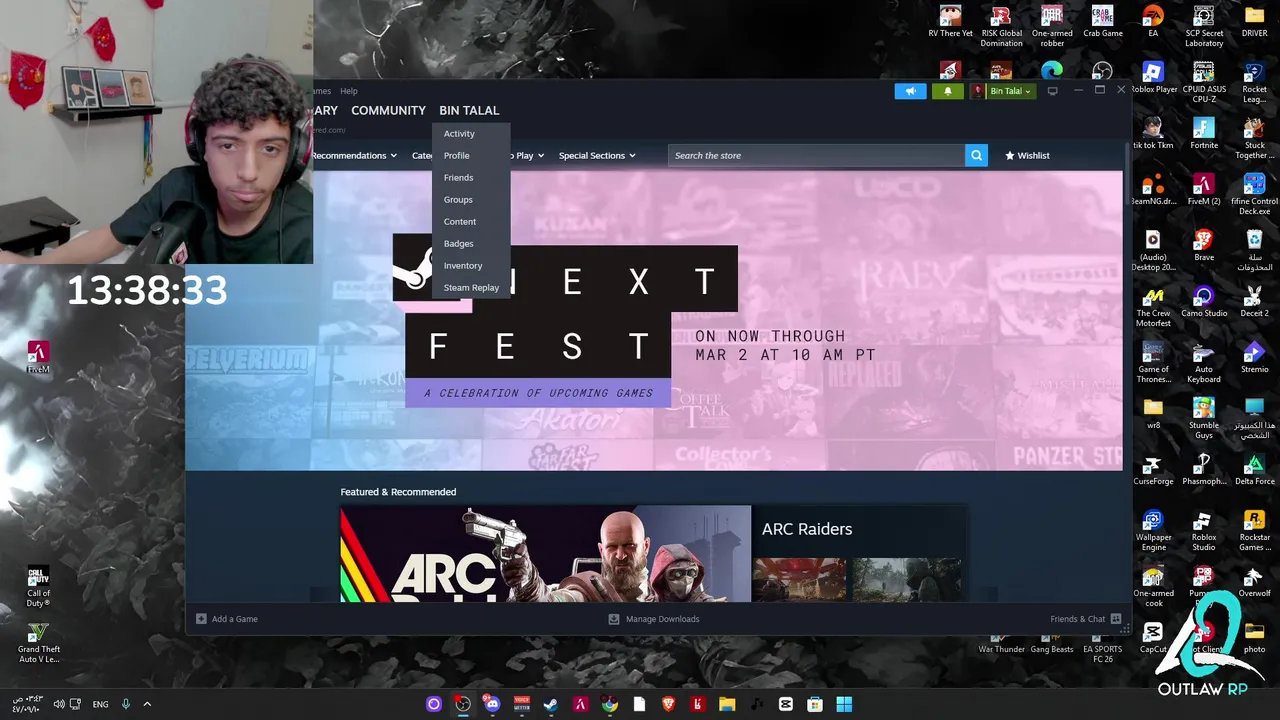This screenshot has width=1280, height=720.
Task: Open the Crab Game desktop shortcut
Action: 1102,21
